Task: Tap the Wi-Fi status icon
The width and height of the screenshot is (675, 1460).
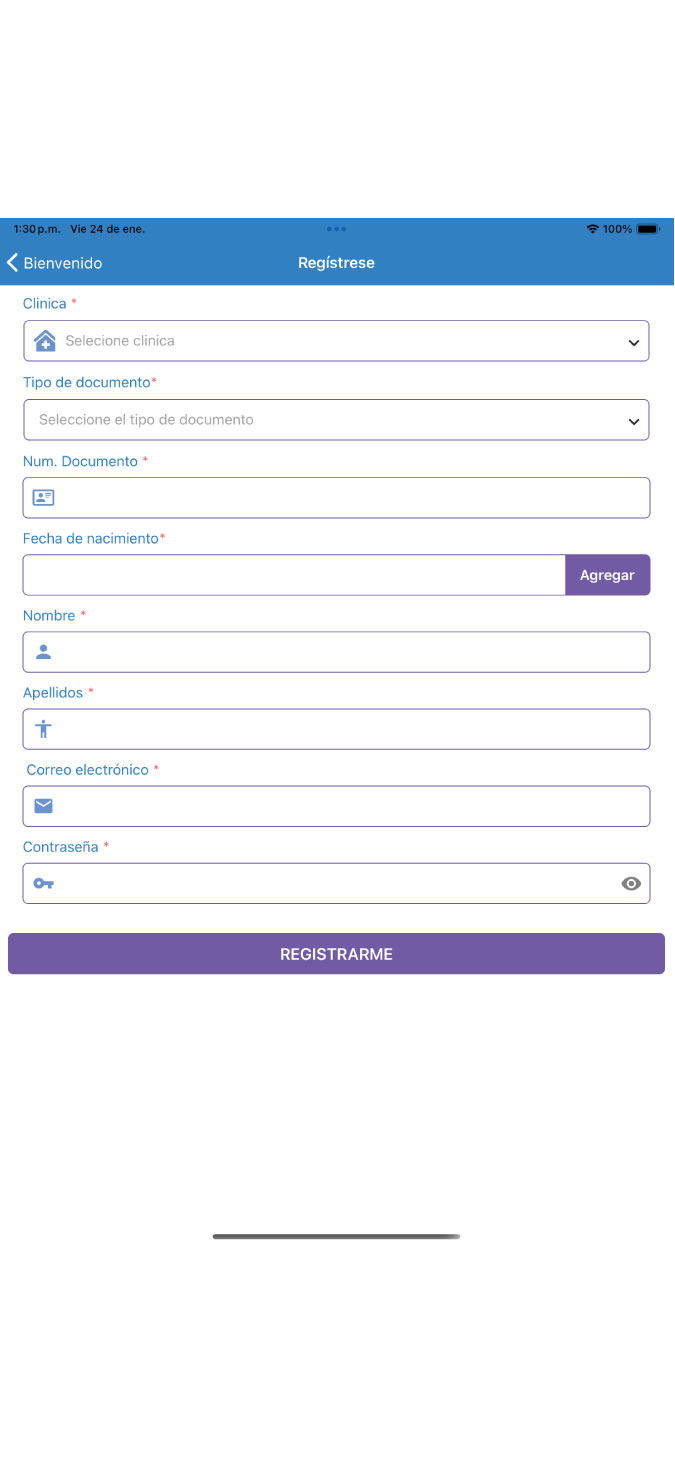Action: (x=592, y=229)
